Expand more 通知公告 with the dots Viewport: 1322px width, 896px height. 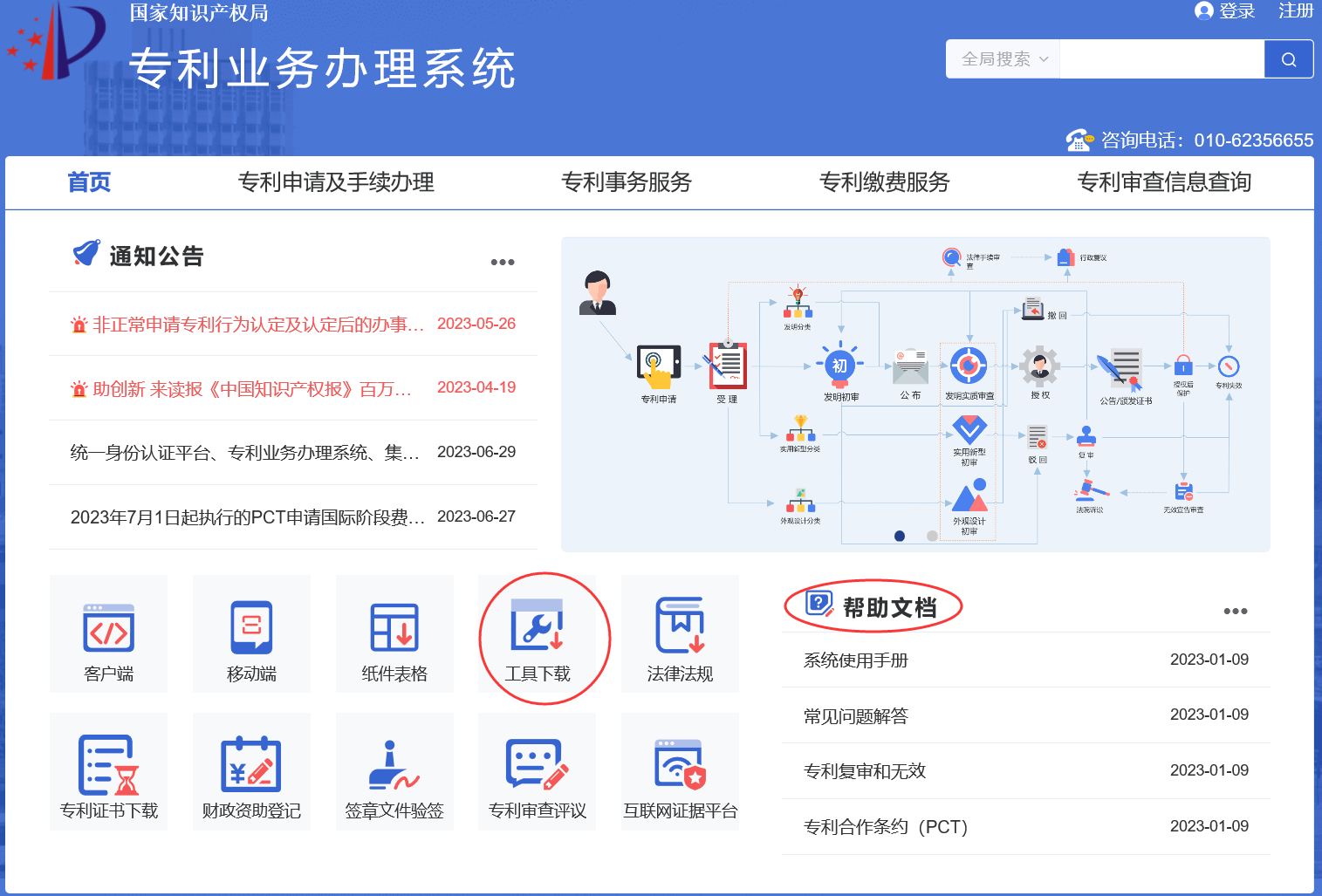click(503, 262)
